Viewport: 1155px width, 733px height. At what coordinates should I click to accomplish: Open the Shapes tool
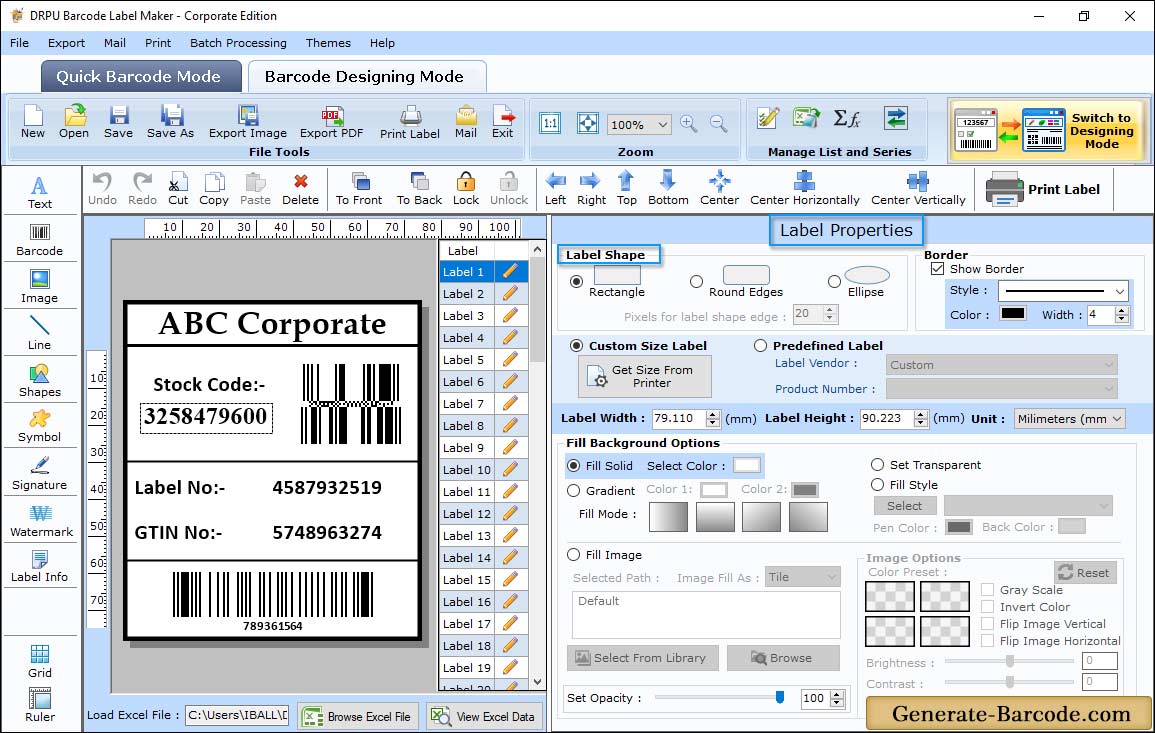pyautogui.click(x=40, y=380)
